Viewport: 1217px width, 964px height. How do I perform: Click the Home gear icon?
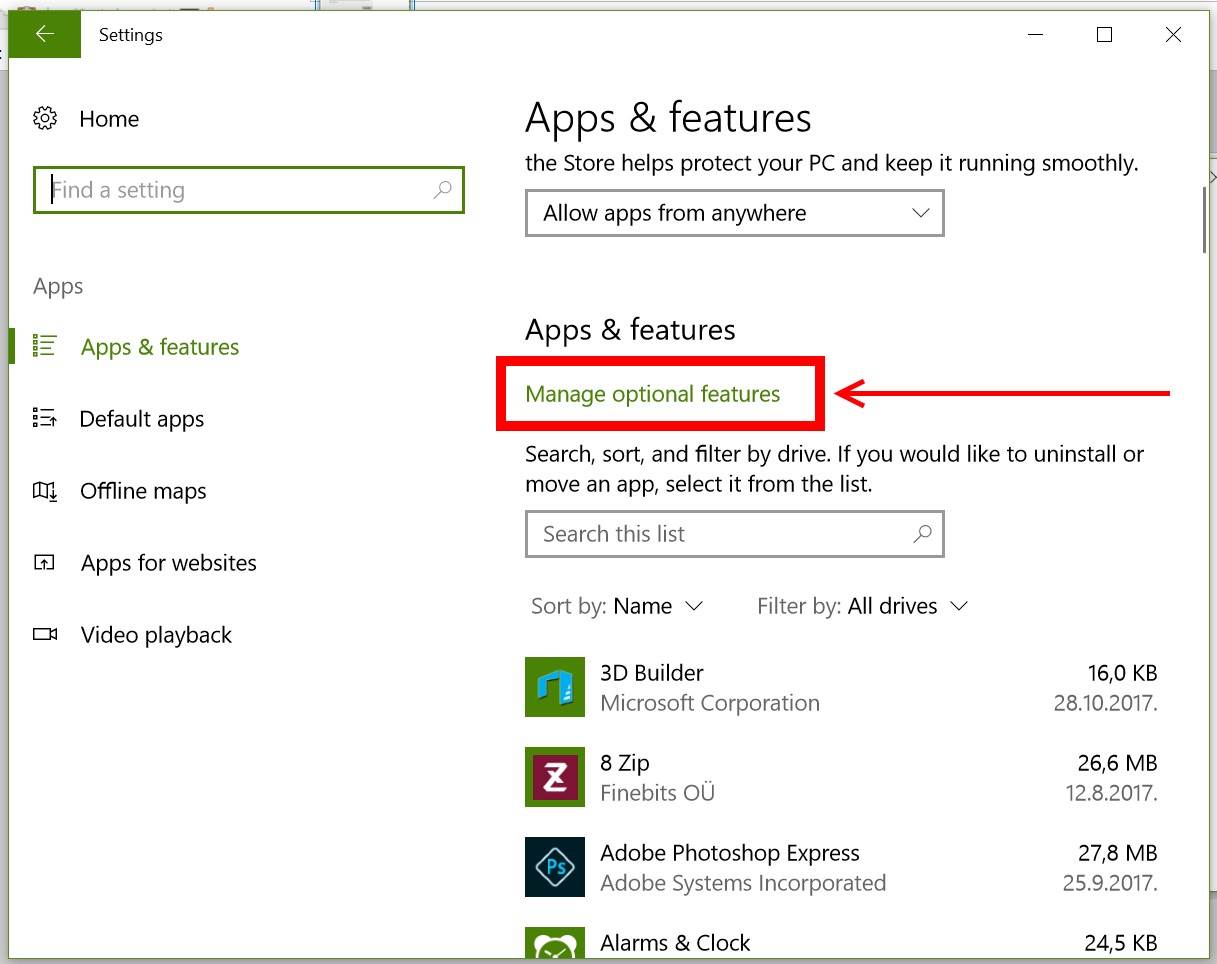click(45, 119)
